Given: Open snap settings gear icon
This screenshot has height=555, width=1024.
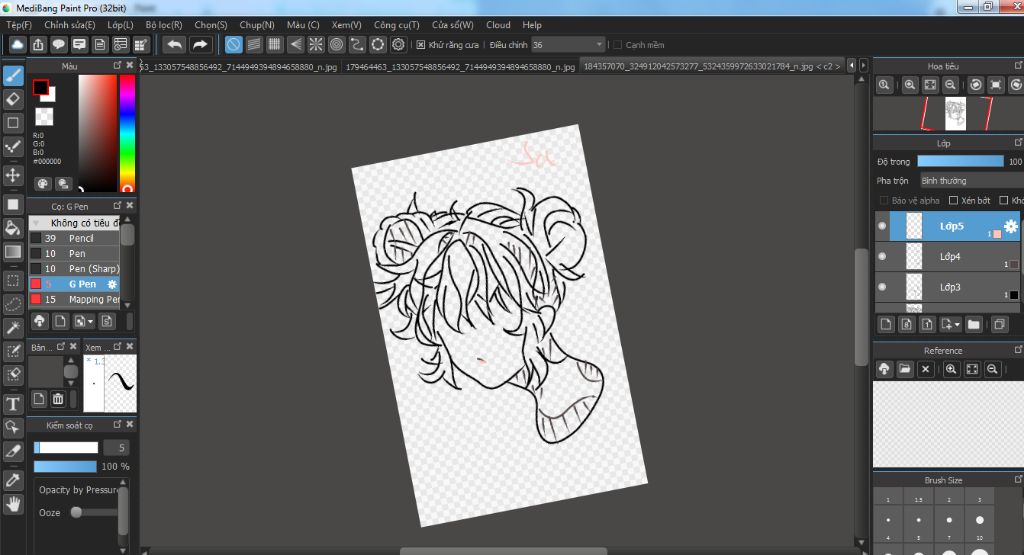Looking at the screenshot, I should point(398,44).
